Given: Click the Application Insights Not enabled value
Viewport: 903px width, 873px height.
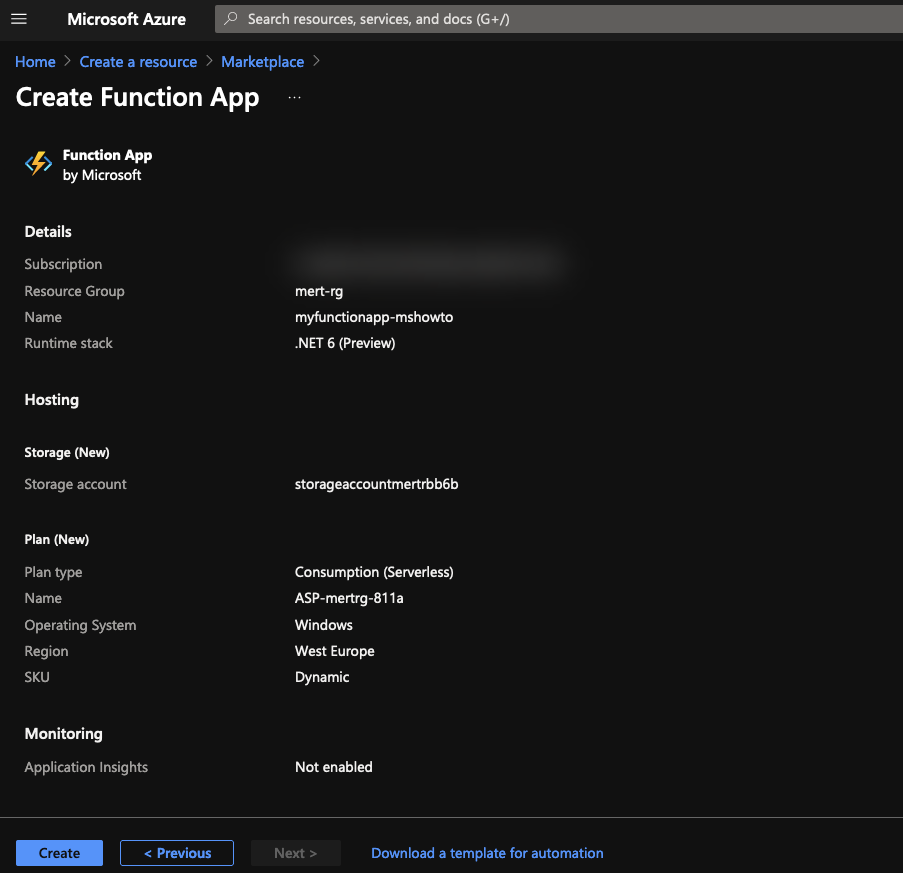Looking at the screenshot, I should click(x=334, y=767).
